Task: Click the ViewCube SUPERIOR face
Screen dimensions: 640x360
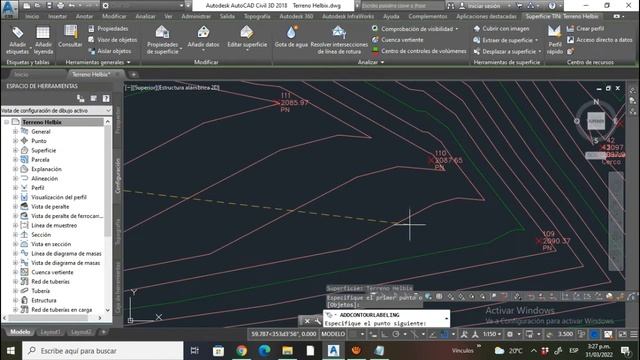Action: (596, 121)
